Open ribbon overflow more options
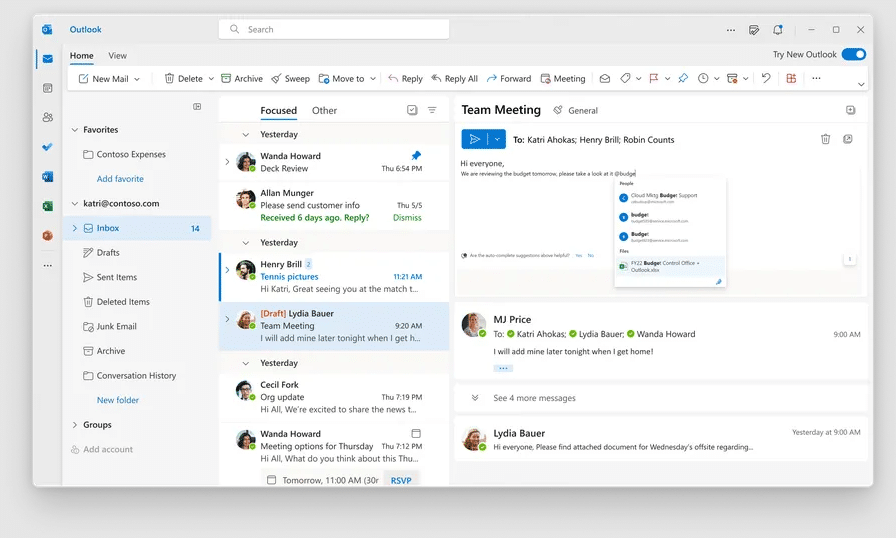Screen dimensions: 896x538 816,78
